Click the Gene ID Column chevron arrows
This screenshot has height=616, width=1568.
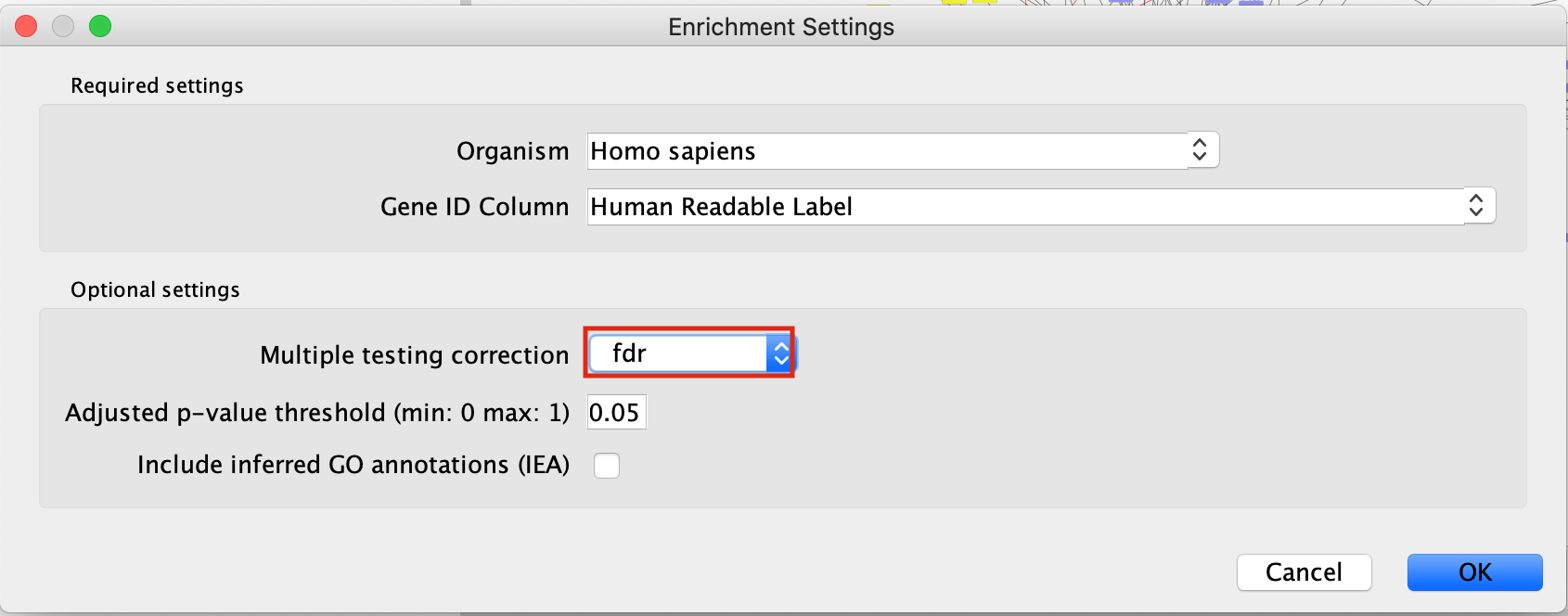click(x=1476, y=206)
